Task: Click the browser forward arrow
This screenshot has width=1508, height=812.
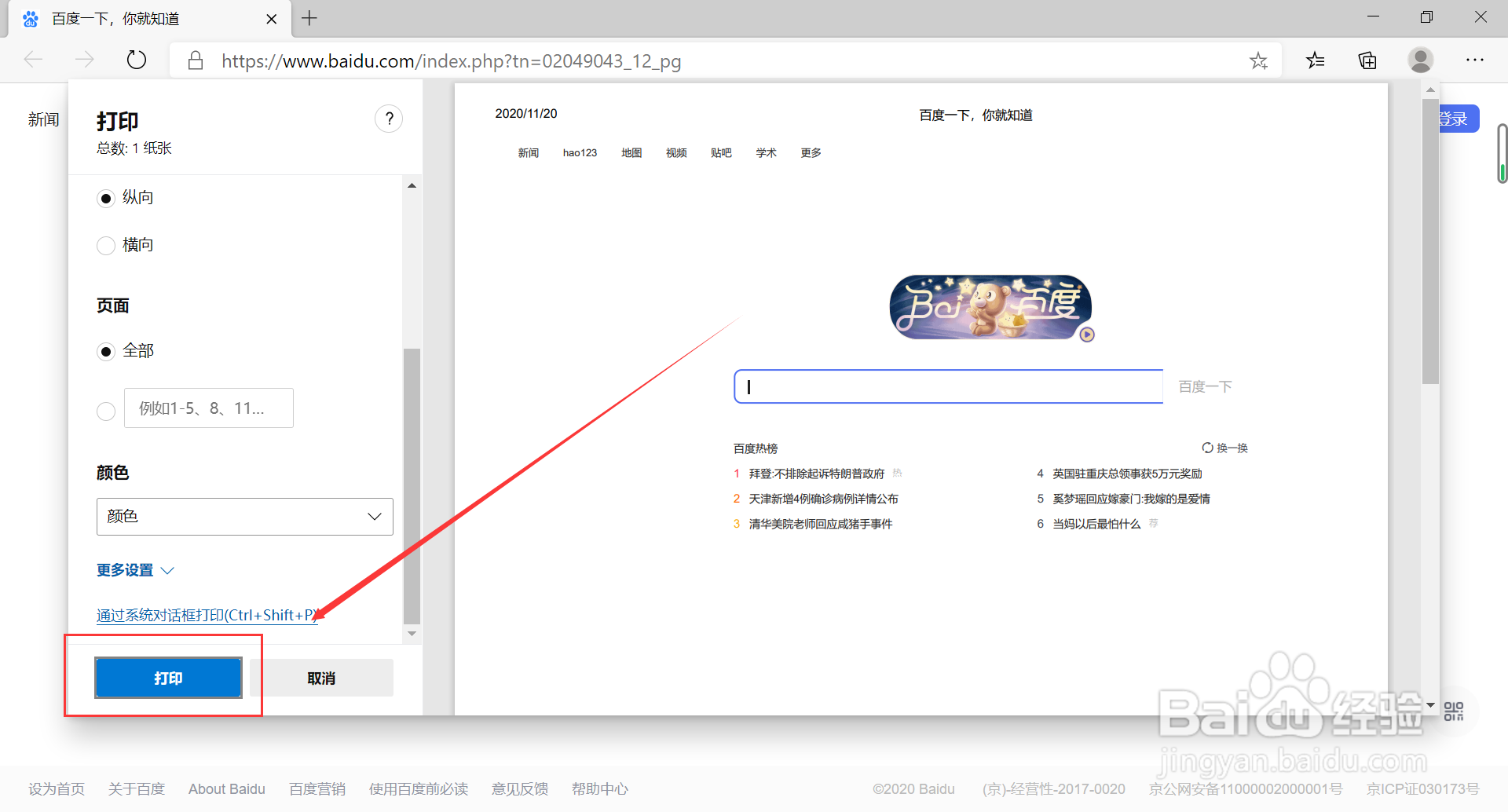Action: (x=84, y=60)
